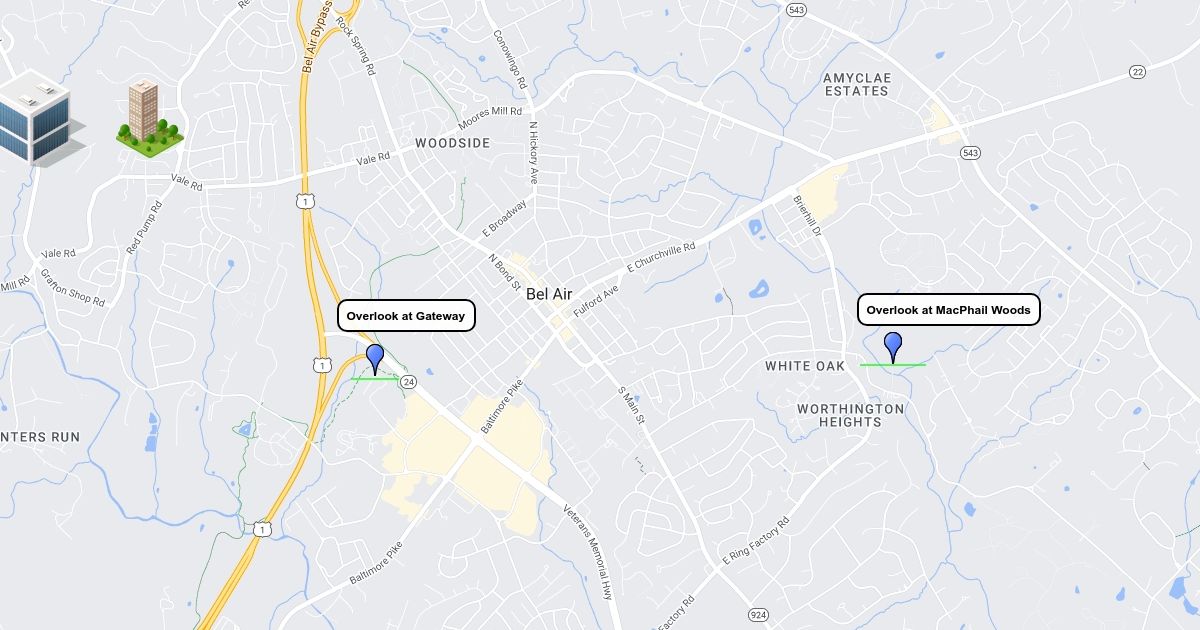Image resolution: width=1200 pixels, height=630 pixels.
Task: Click the Route 22 highway shield
Action: [1137, 71]
